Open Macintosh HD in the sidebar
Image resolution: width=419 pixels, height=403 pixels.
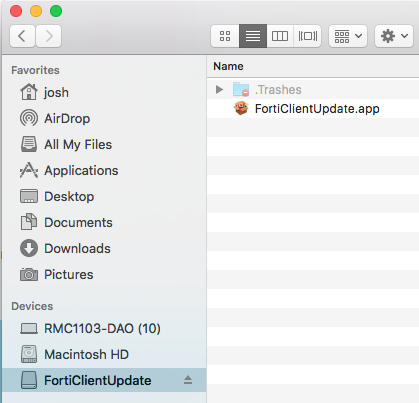86,354
